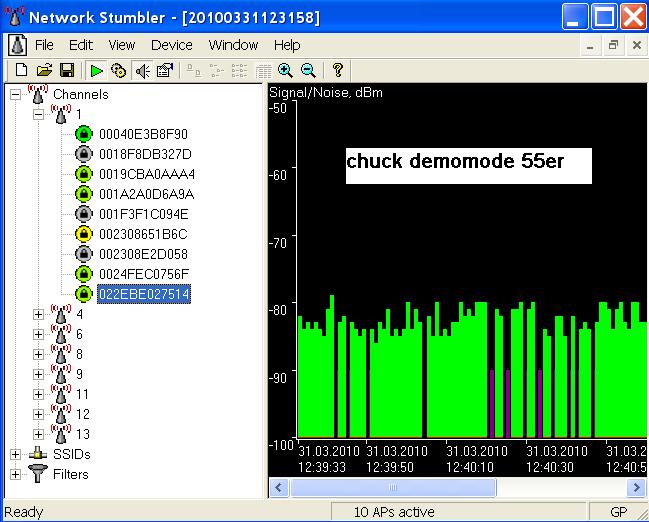Close the inner document window

637,45
